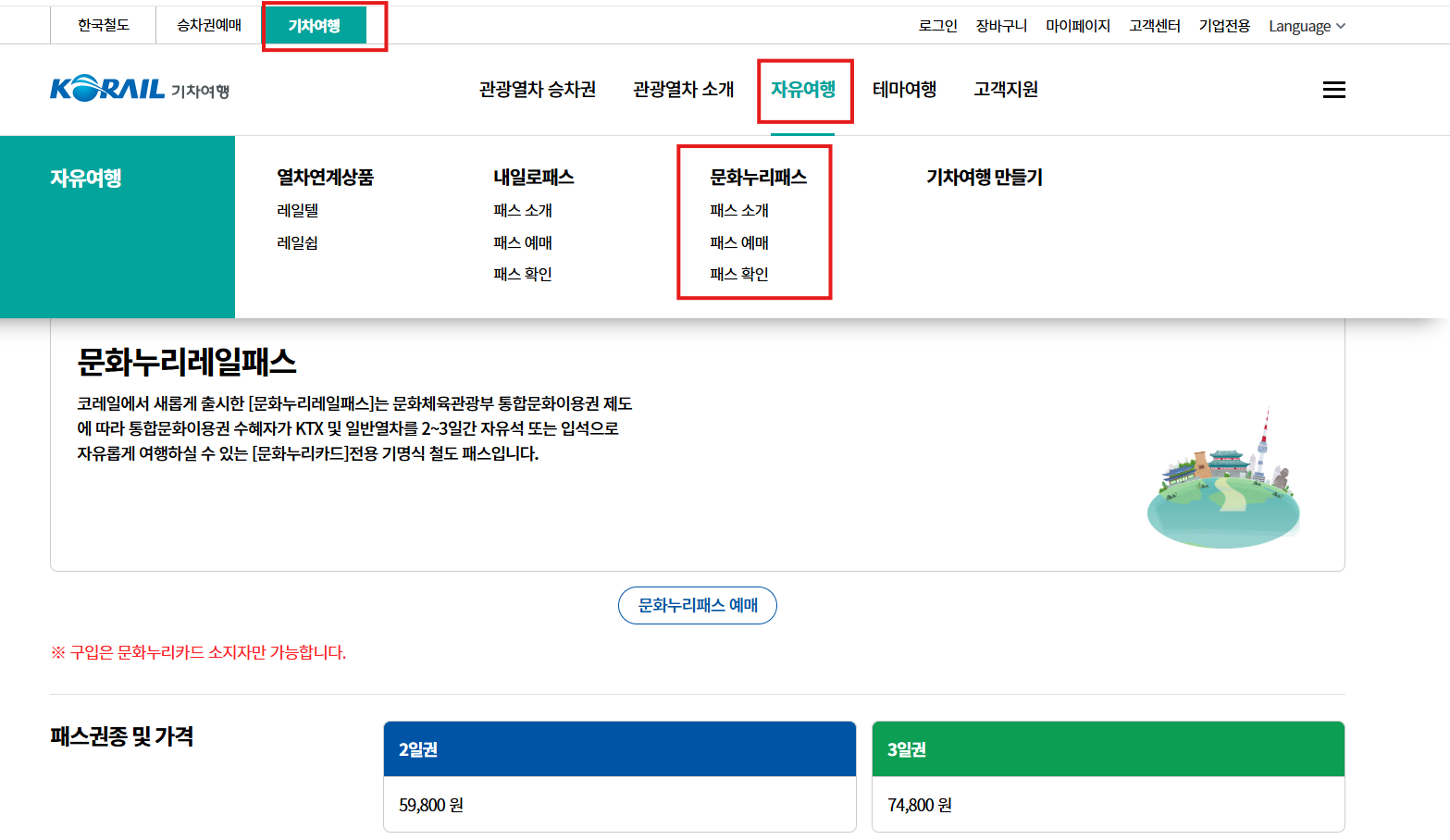
Task: Click the 자유여행 teal panel title
Action: (x=86, y=178)
